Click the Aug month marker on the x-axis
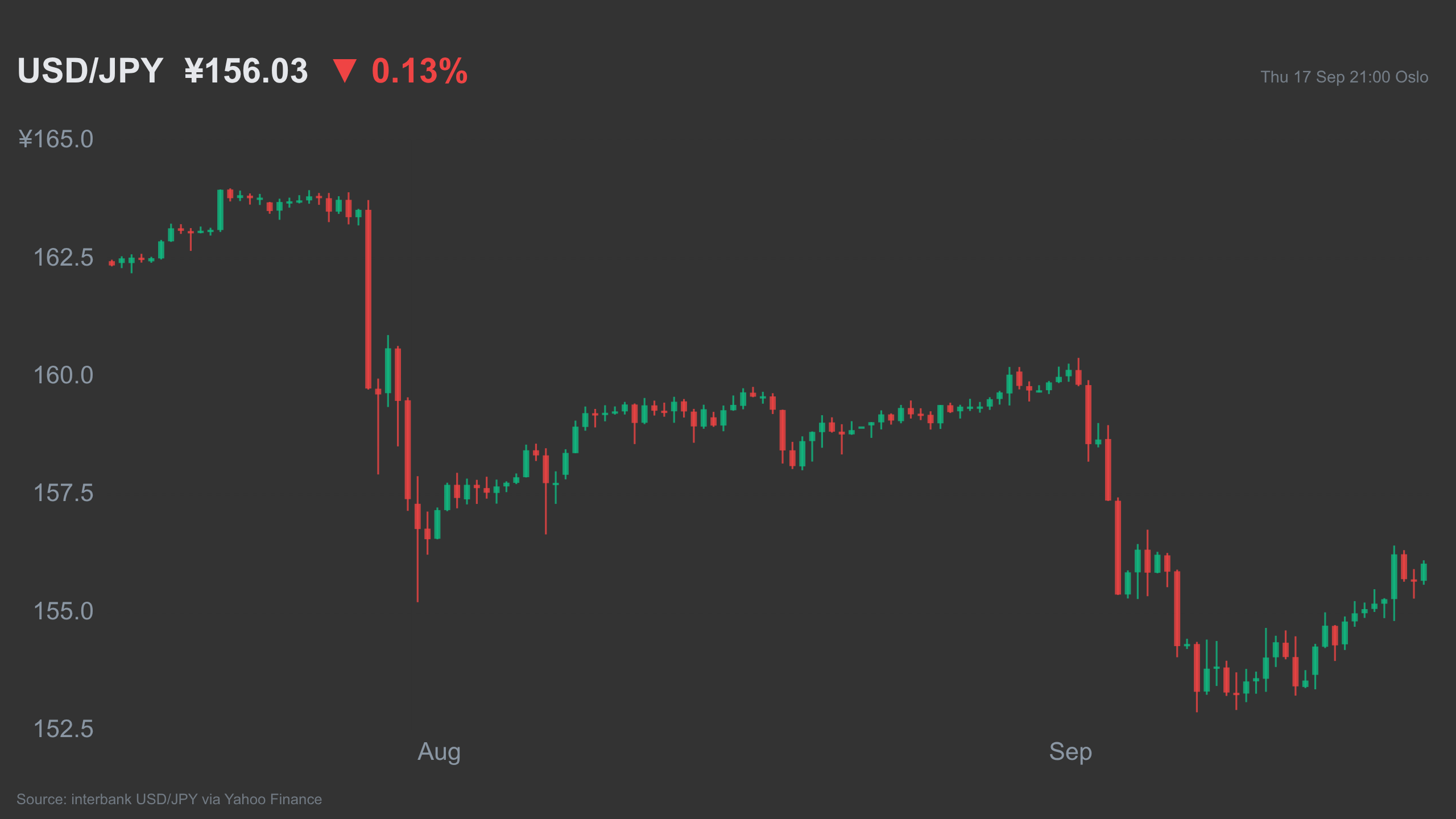Image resolution: width=1456 pixels, height=819 pixels. pyautogui.click(x=439, y=752)
